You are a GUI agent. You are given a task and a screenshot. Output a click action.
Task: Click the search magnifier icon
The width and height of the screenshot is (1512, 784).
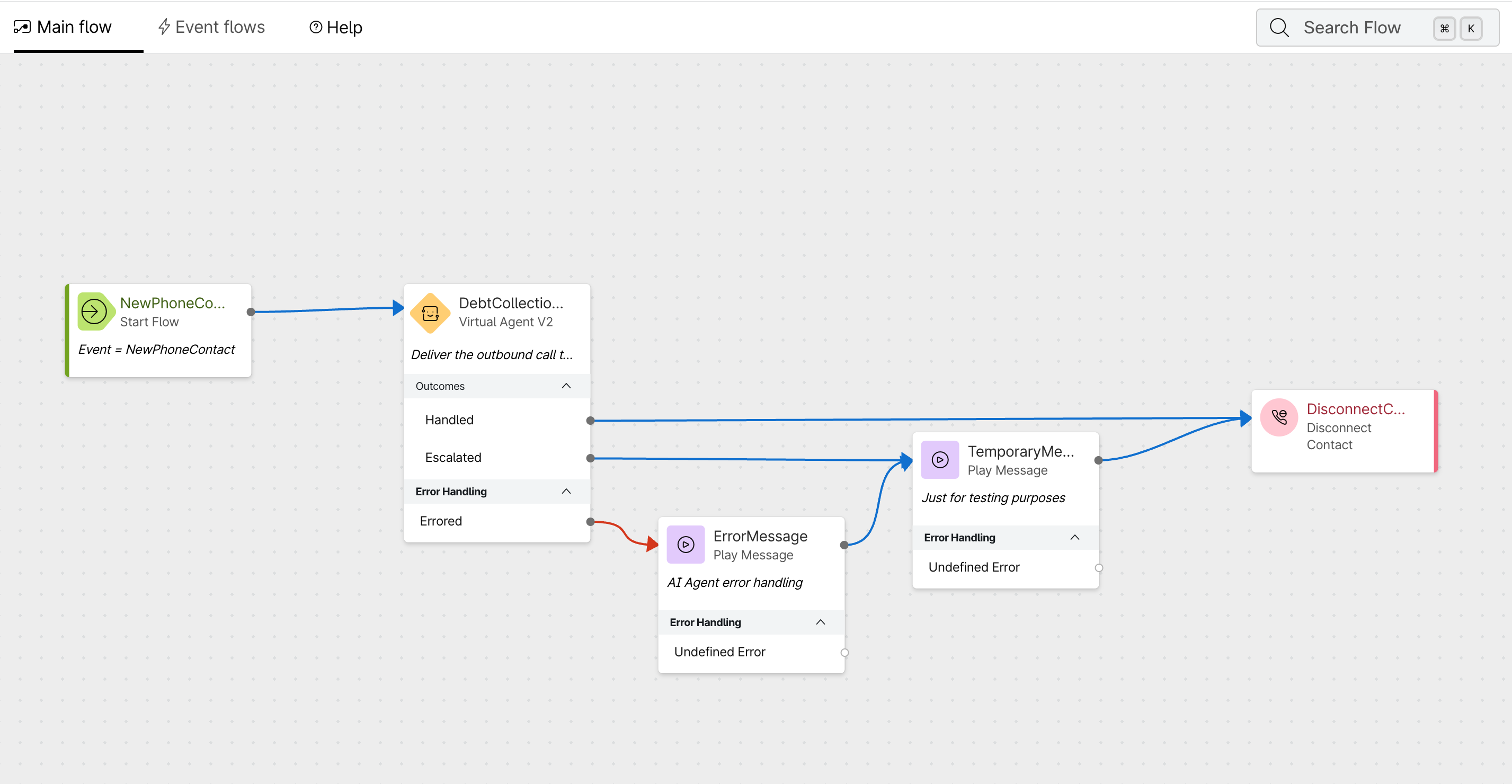click(x=1279, y=28)
